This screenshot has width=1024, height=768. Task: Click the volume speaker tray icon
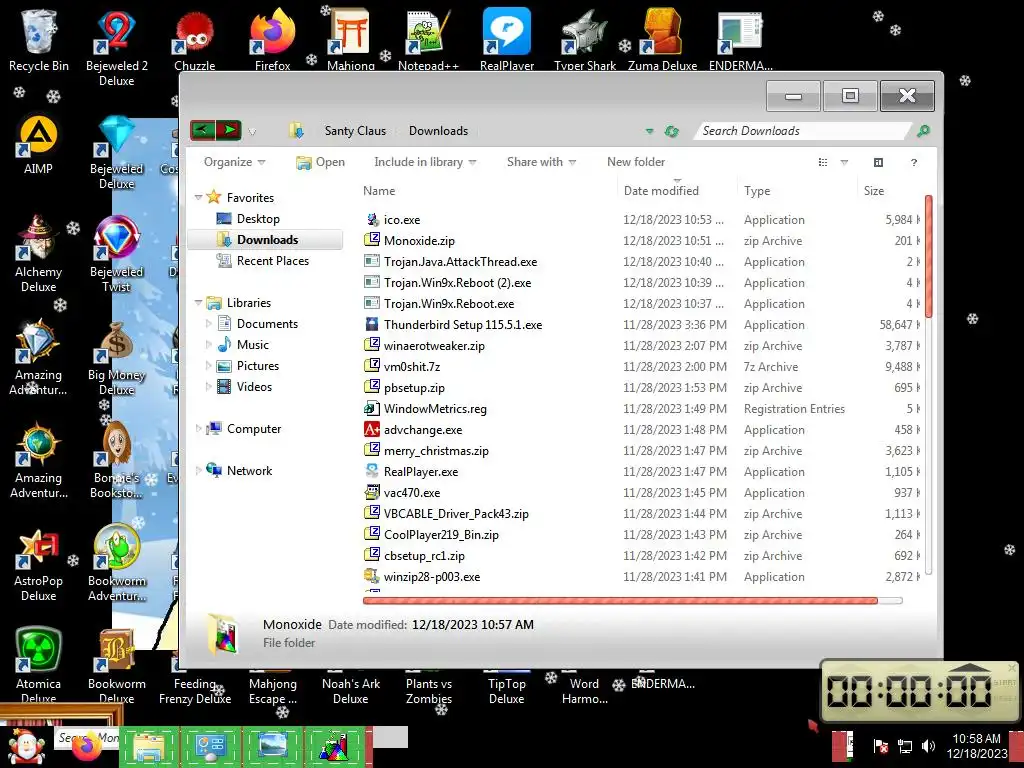(928, 745)
